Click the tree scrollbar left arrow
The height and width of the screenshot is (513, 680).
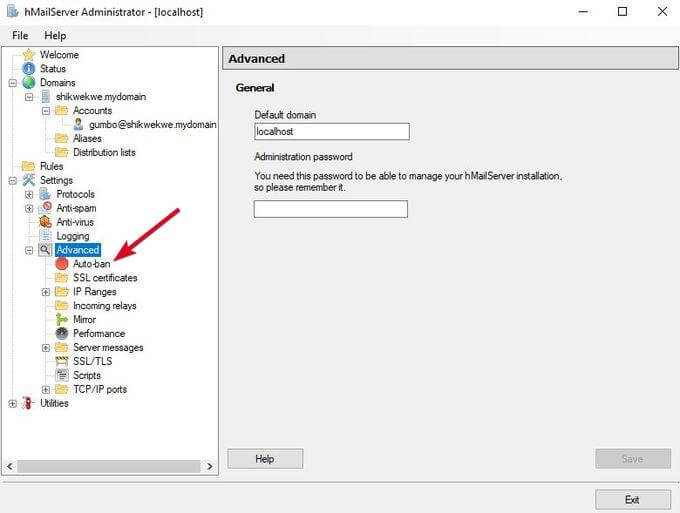[x=10, y=466]
